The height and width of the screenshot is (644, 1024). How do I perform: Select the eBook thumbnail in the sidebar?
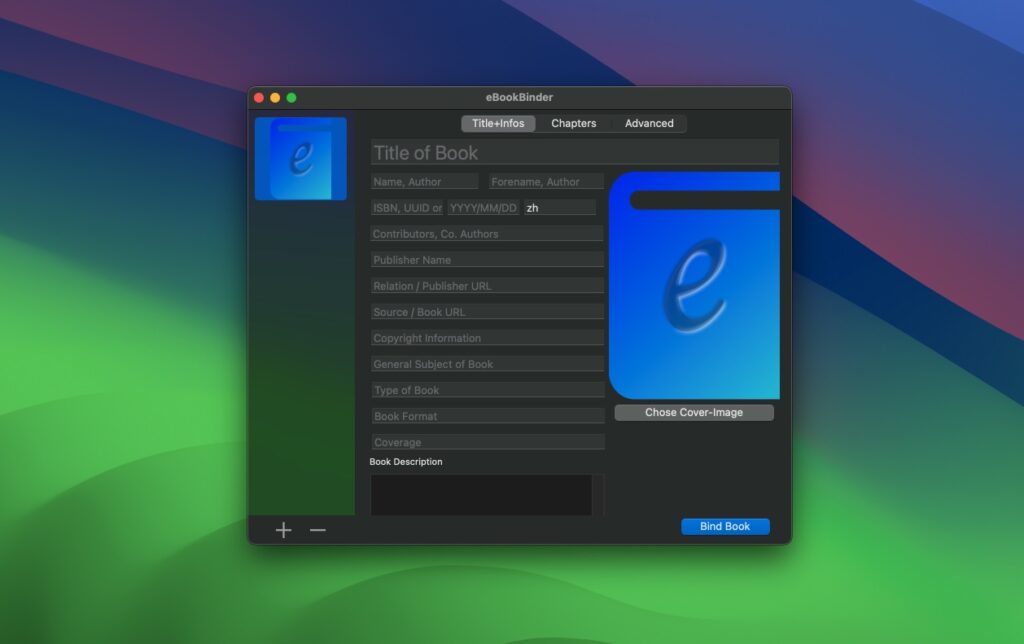(301, 158)
